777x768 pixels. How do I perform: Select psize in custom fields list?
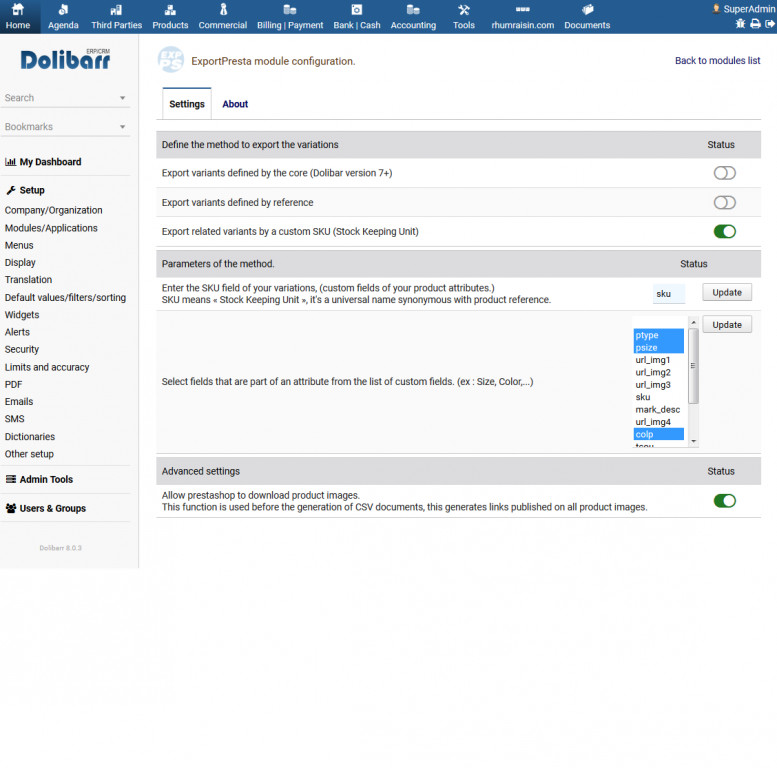pyautogui.click(x=659, y=347)
